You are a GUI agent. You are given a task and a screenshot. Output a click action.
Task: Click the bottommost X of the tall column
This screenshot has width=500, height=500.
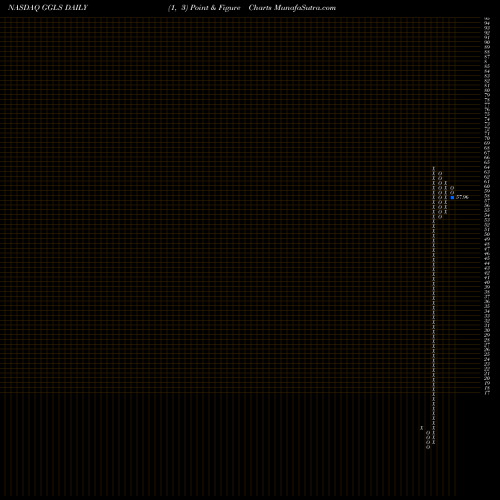click(434, 442)
